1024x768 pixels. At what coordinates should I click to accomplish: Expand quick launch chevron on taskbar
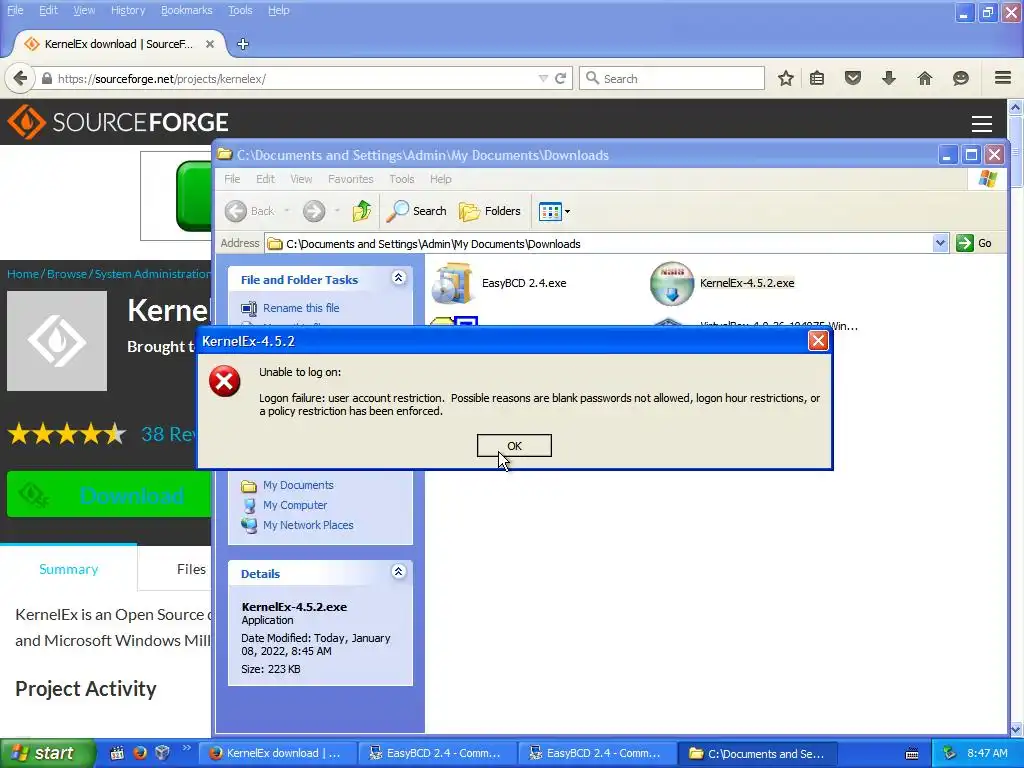coord(186,748)
